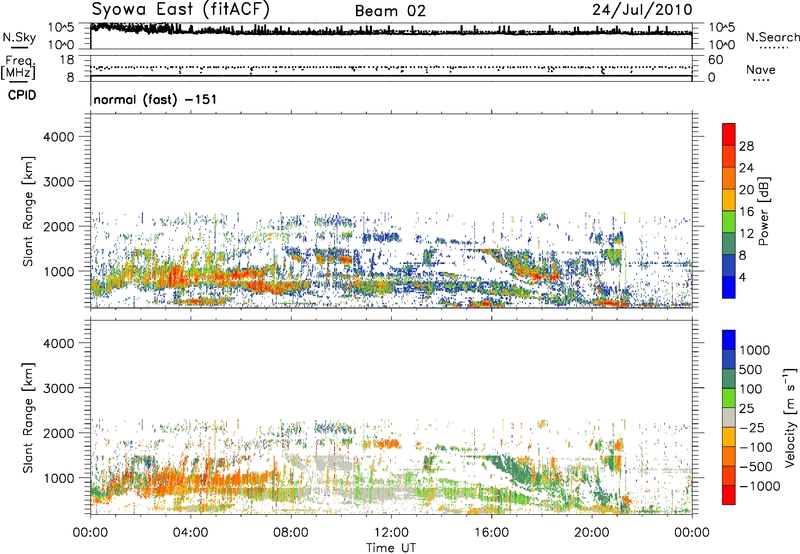The width and height of the screenshot is (800, 554).
Task: Click the '-25' Velocity colorbar value
Action: pos(752,427)
